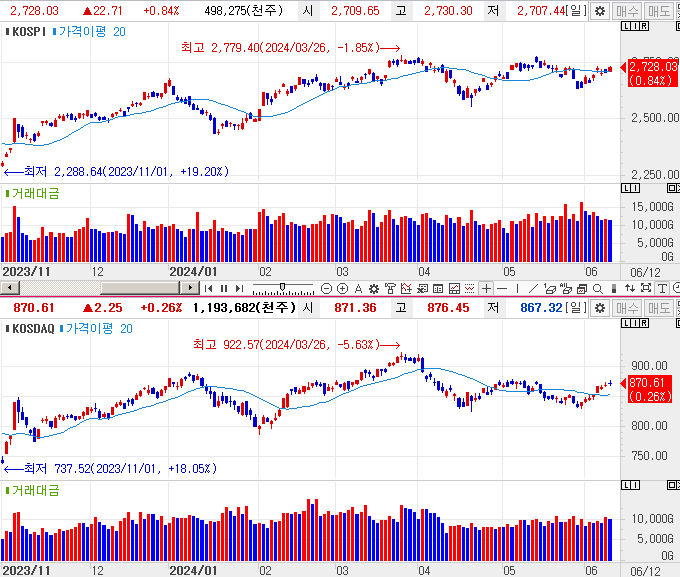Click the chart template icon with red line
The width and height of the screenshot is (680, 577).
tap(454, 288)
